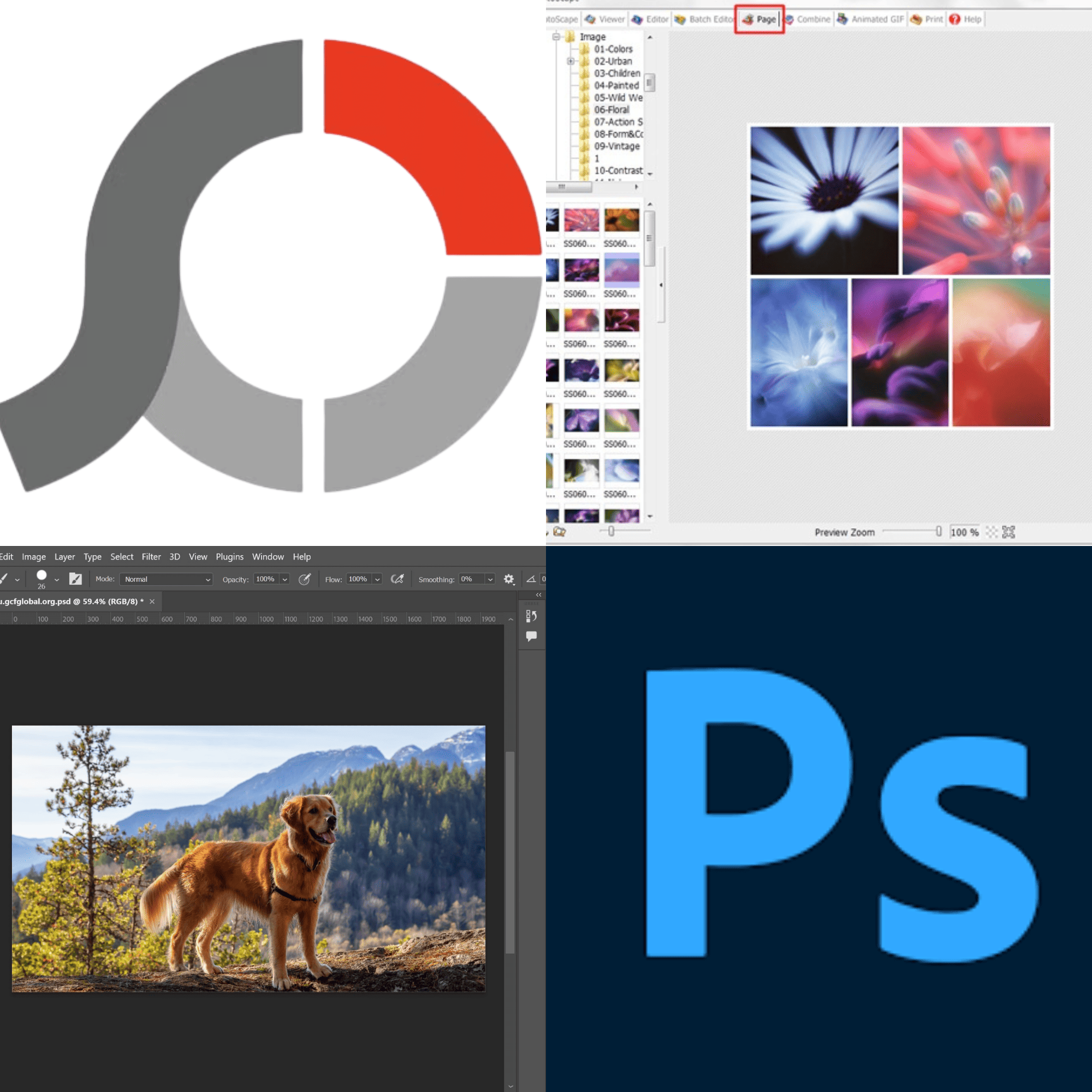Viewport: 1092px width, 1092px height.
Task: Open the Comments panel icon
Action: [x=531, y=637]
